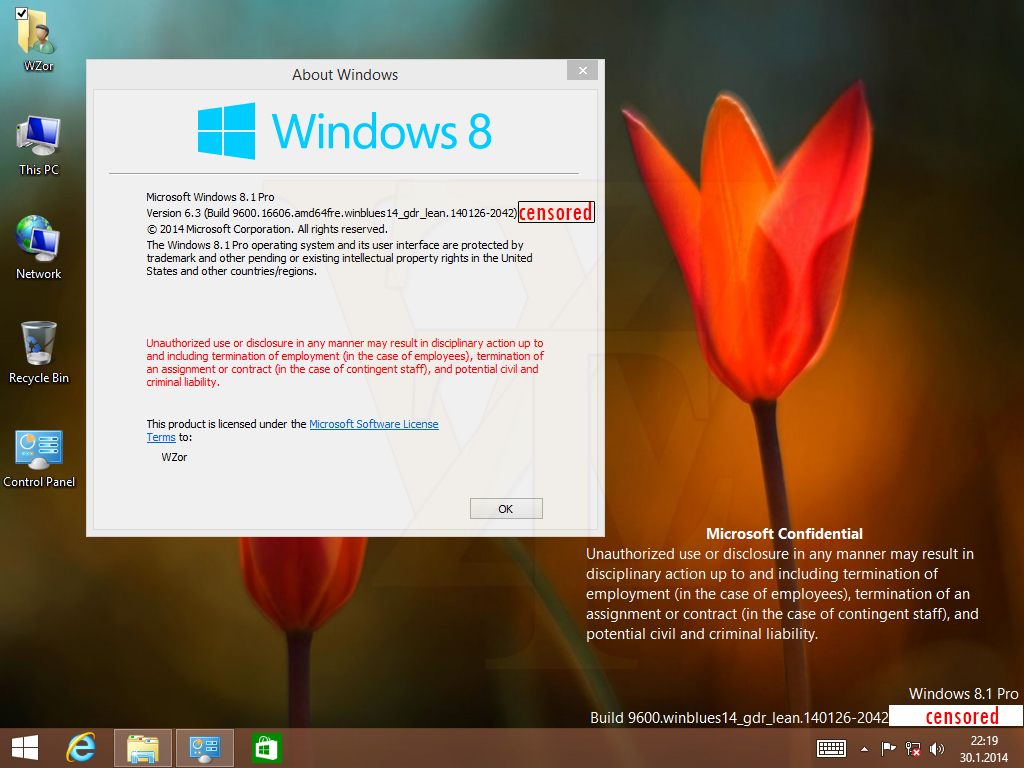Select the Recycle Bin desktop icon
This screenshot has width=1024, height=768.
[x=39, y=353]
